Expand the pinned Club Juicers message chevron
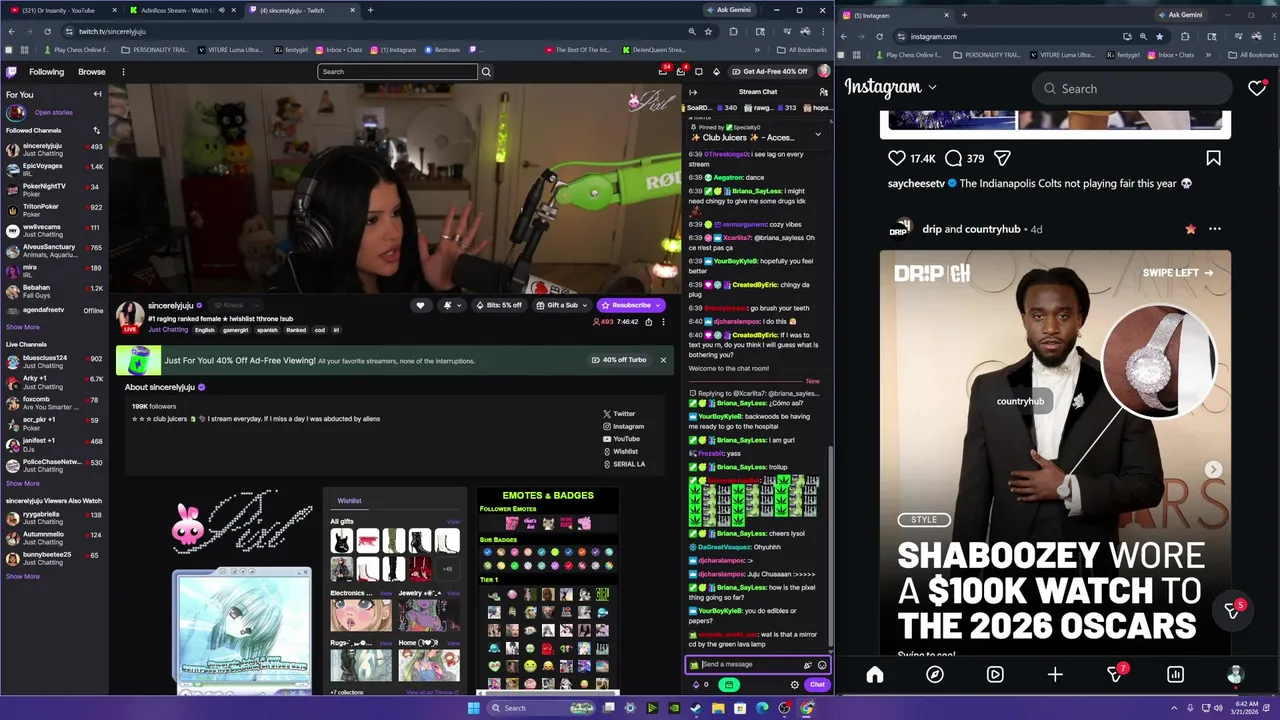 coord(818,134)
